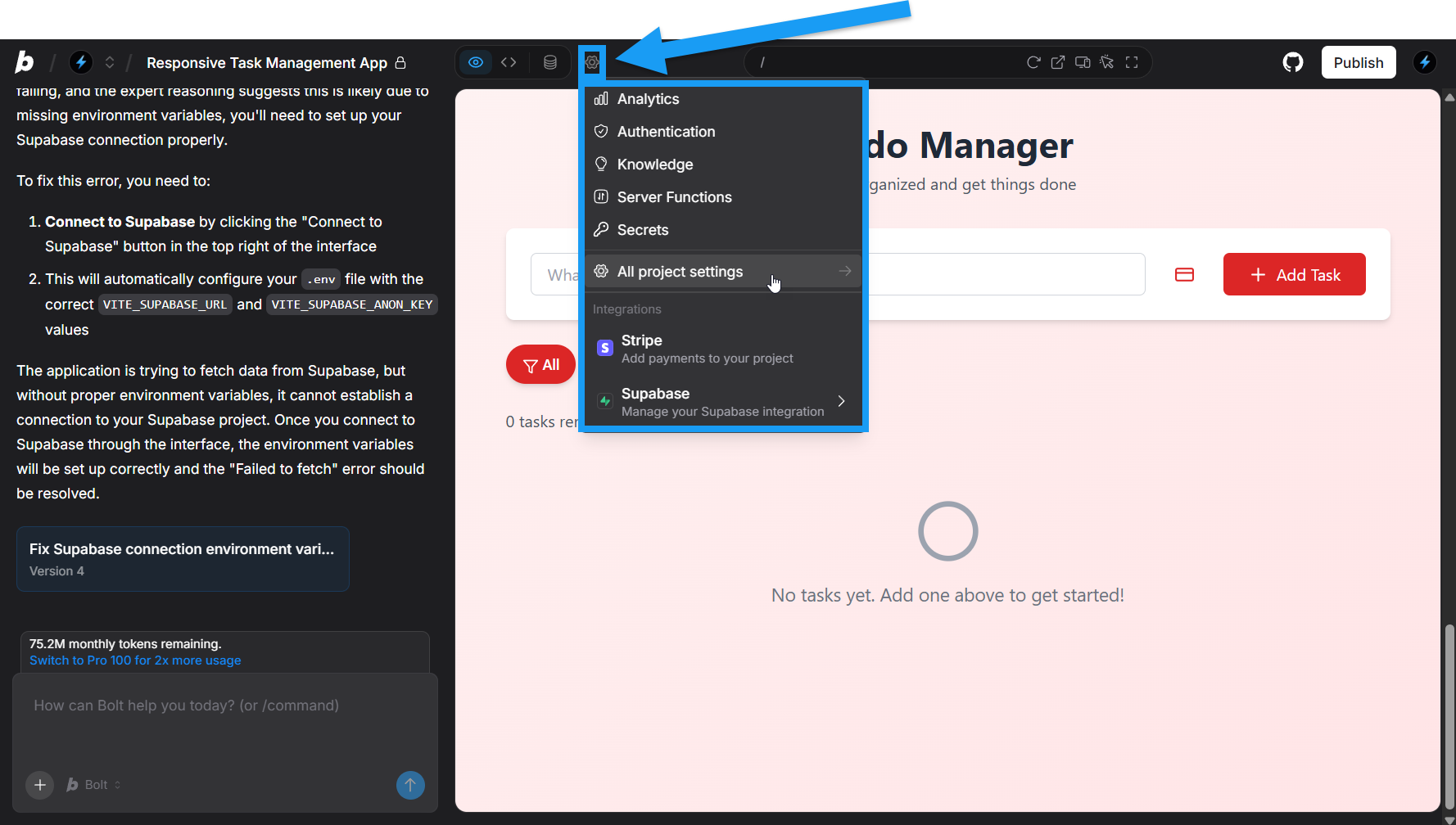Click the plus attachment button in chat
This screenshot has width=1456, height=825.
pos(39,785)
